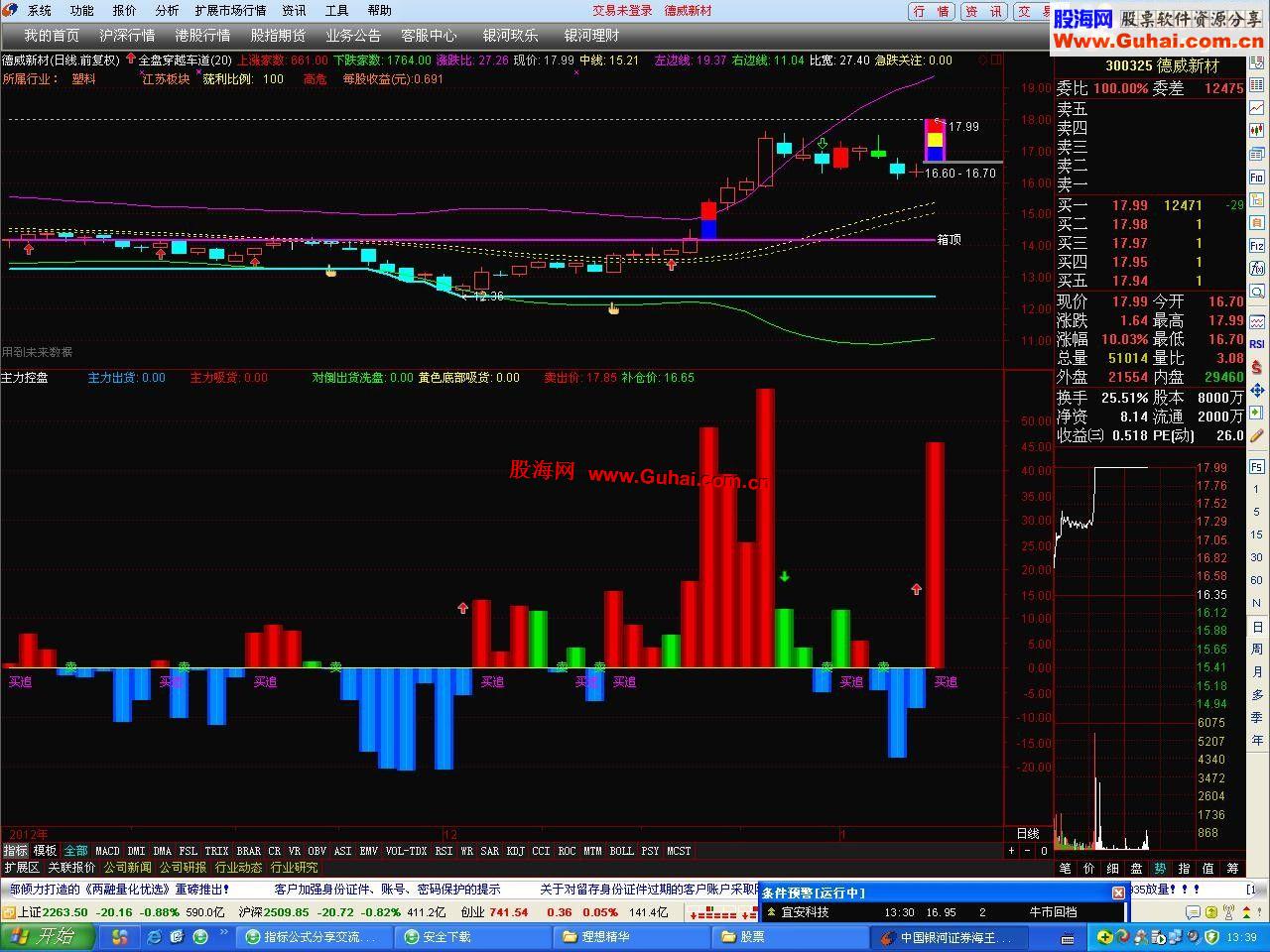Image resolution: width=1270 pixels, height=952 pixels.
Task: Open the 分析 menu
Action: (x=168, y=10)
